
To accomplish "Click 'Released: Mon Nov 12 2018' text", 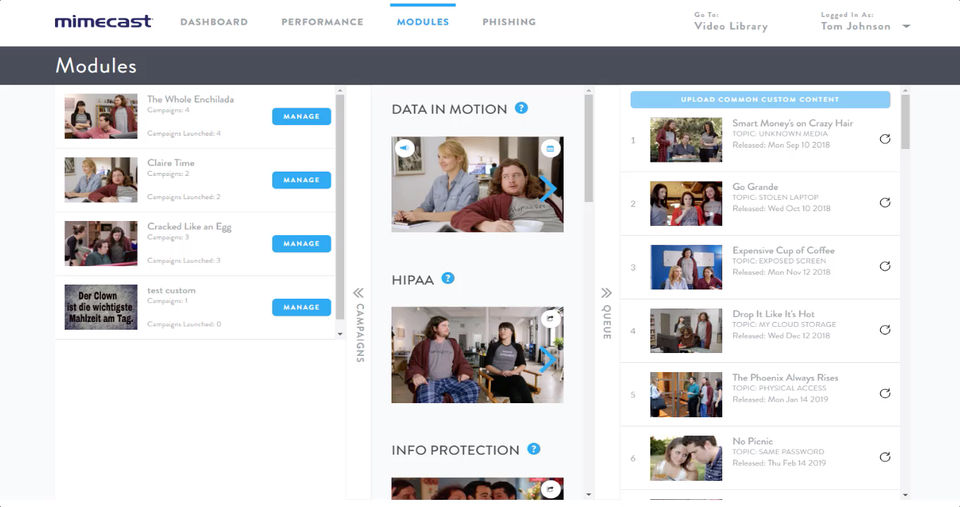I will pos(781,272).
